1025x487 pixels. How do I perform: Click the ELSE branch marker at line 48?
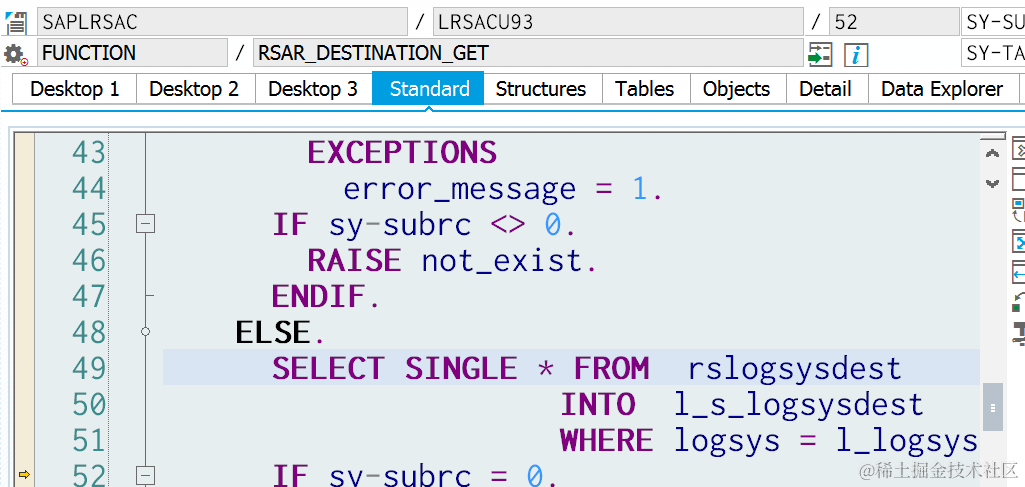(x=145, y=332)
